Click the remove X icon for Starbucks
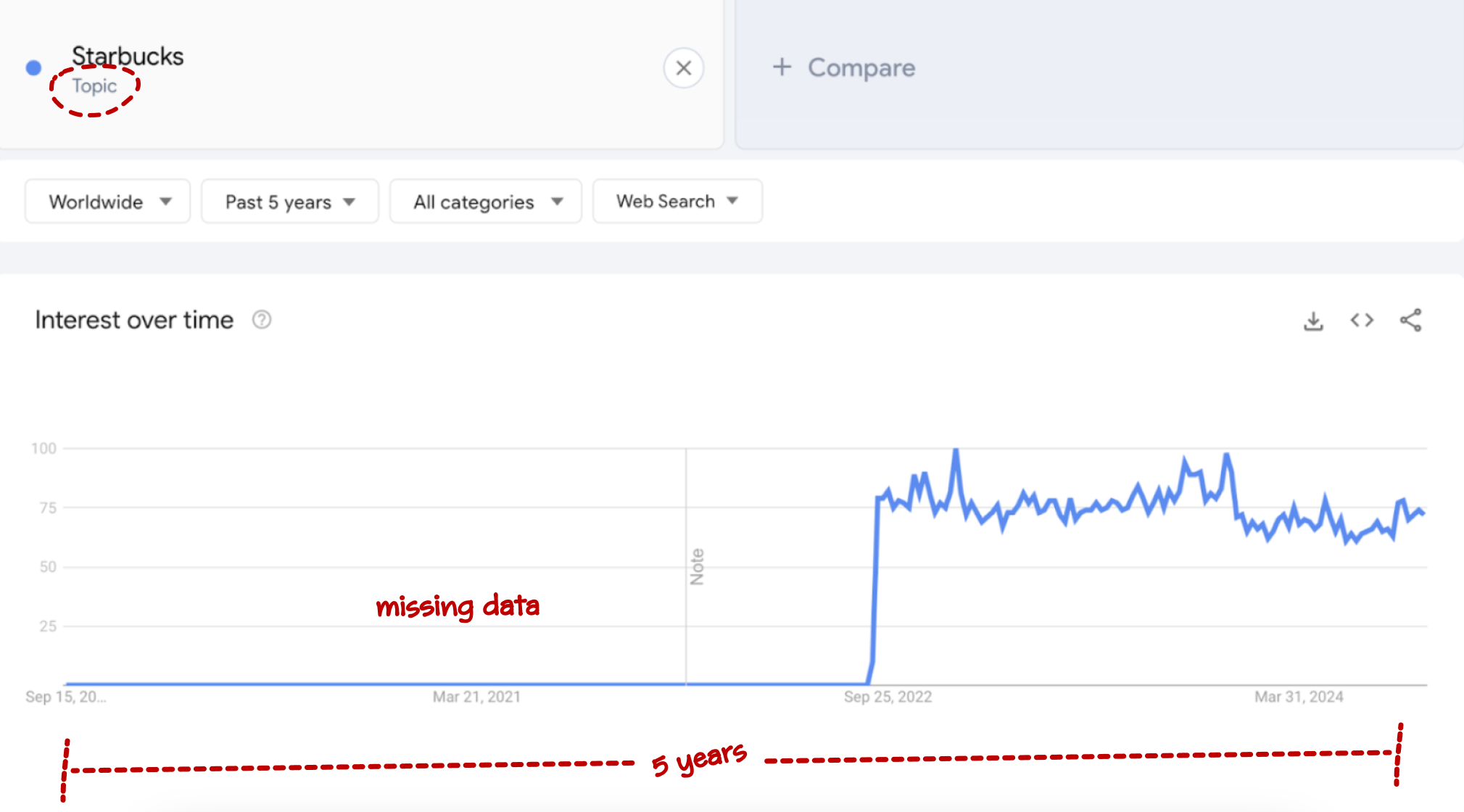This screenshot has width=1464, height=812. (x=683, y=68)
